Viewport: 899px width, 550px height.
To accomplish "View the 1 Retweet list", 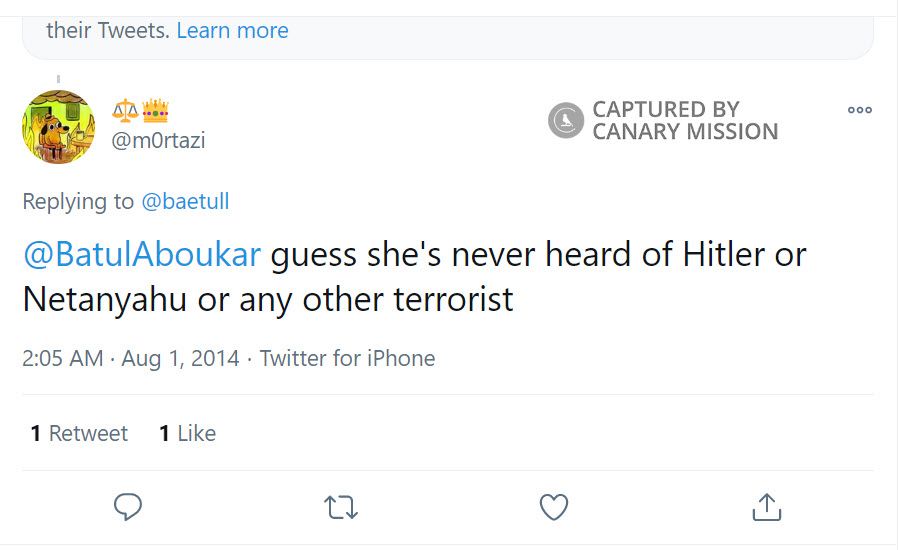I will click(79, 433).
